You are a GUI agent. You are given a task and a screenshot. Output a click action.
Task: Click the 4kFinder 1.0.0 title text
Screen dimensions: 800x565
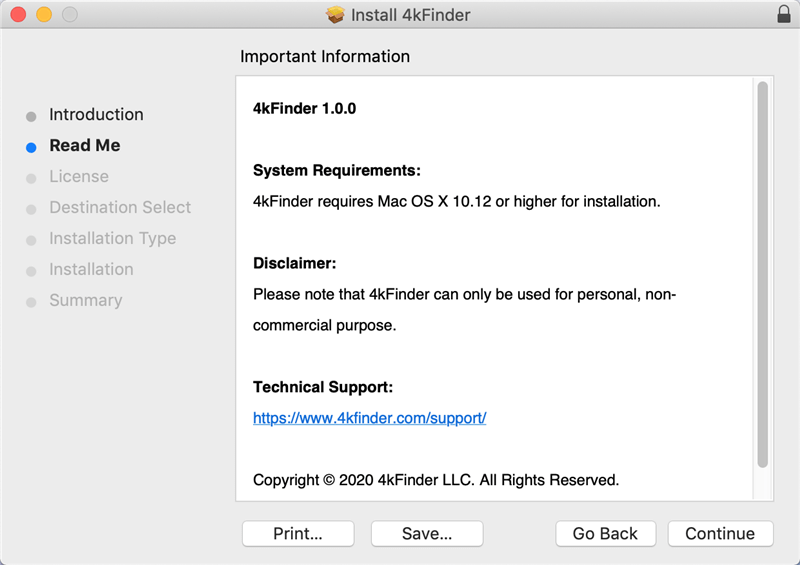[304, 108]
